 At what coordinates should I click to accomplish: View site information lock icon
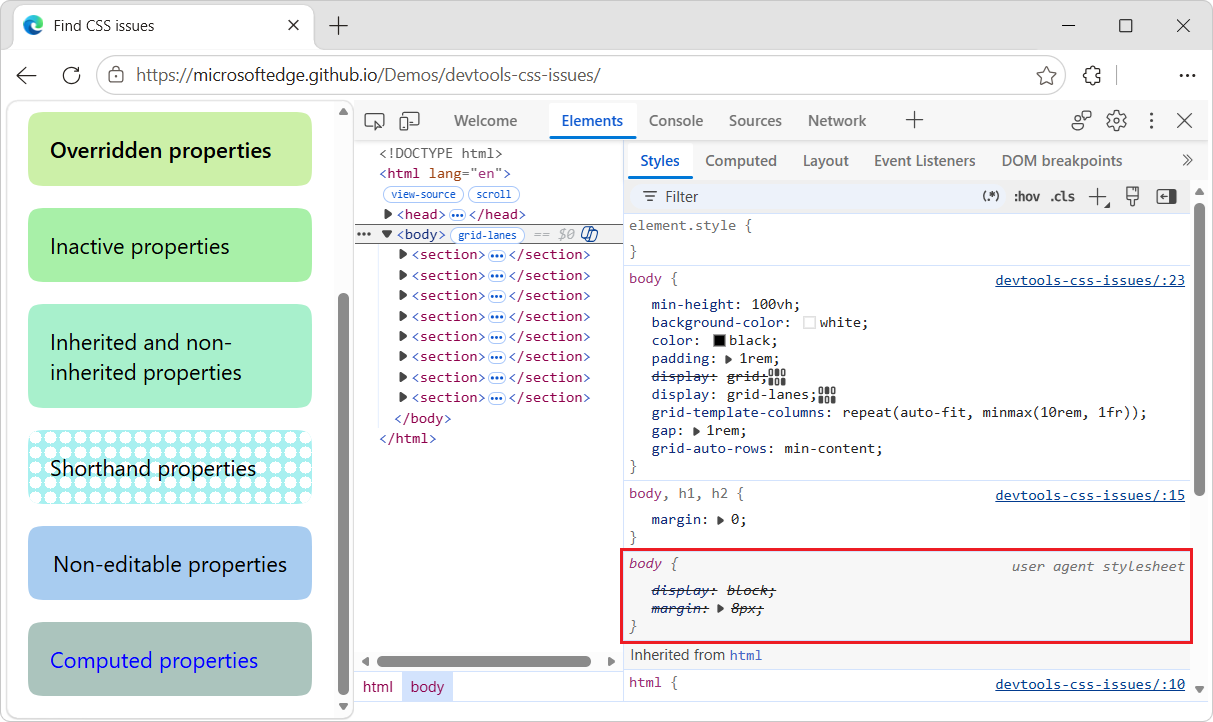(116, 75)
